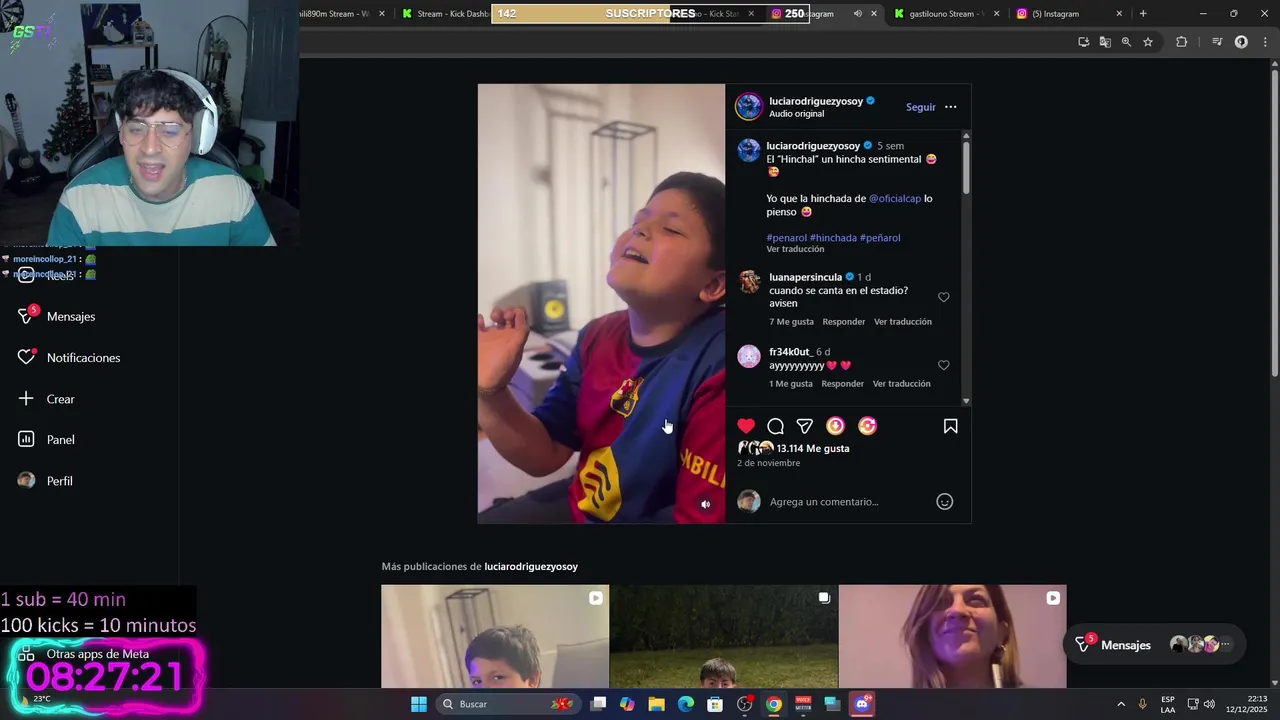
Task: Open the smiling woman reel thumbnail
Action: [x=953, y=636]
